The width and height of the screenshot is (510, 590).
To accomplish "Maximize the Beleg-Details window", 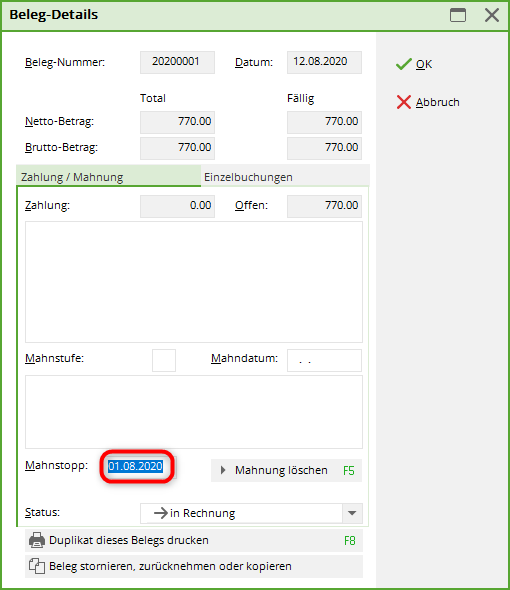I will 458,15.
